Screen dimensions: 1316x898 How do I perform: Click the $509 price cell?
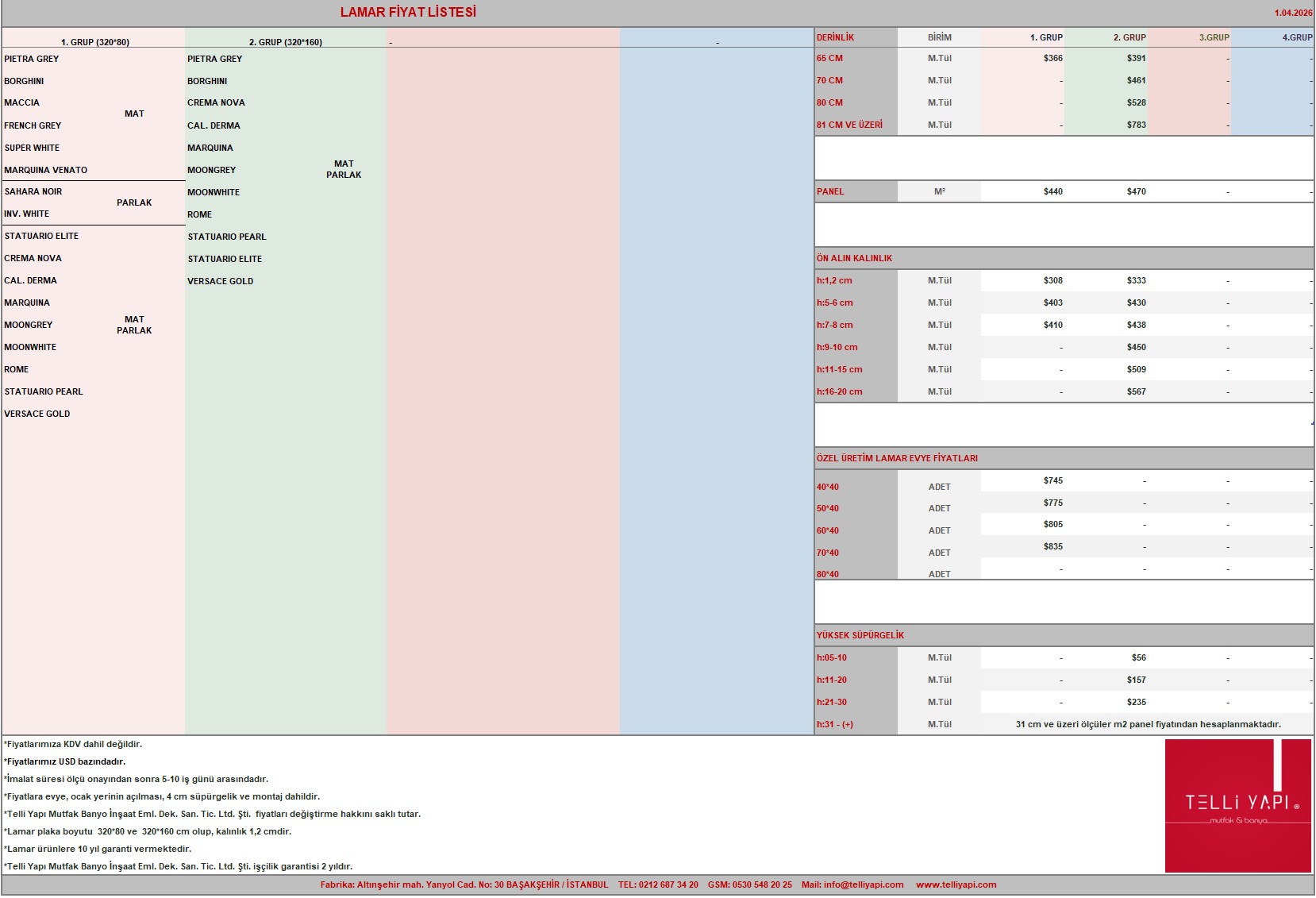click(1137, 369)
